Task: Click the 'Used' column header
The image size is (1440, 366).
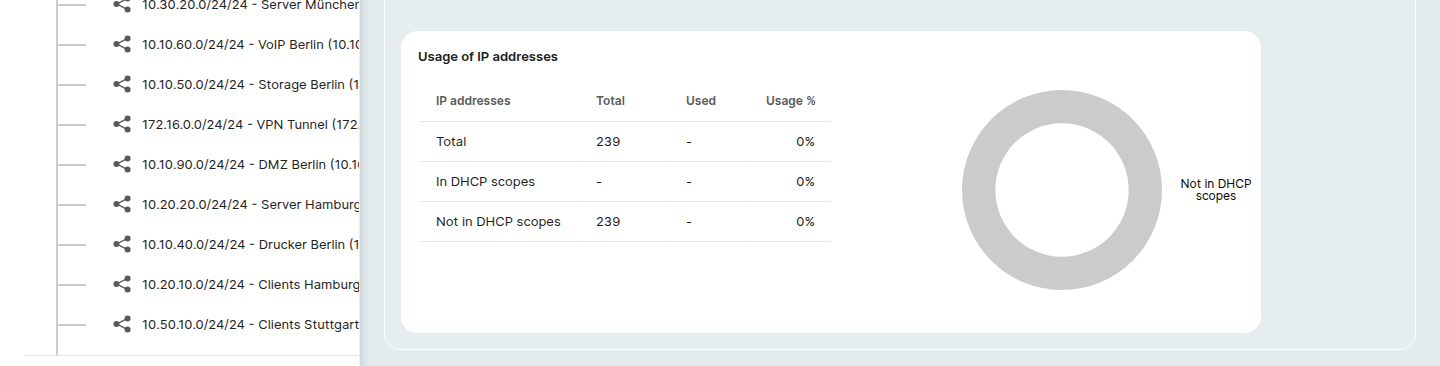Action: [701, 101]
